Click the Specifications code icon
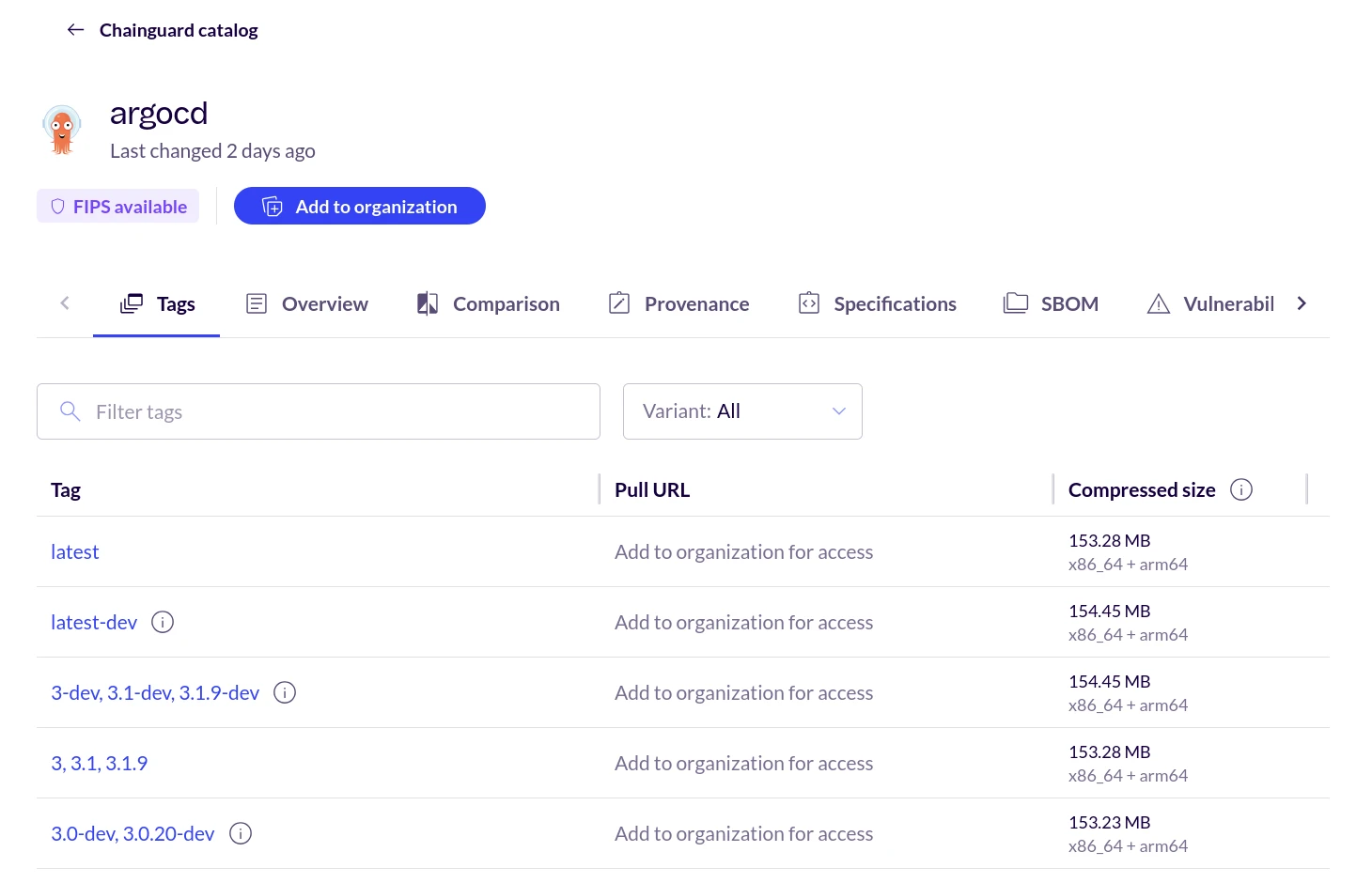The height and width of the screenshot is (883, 1372). click(x=808, y=302)
